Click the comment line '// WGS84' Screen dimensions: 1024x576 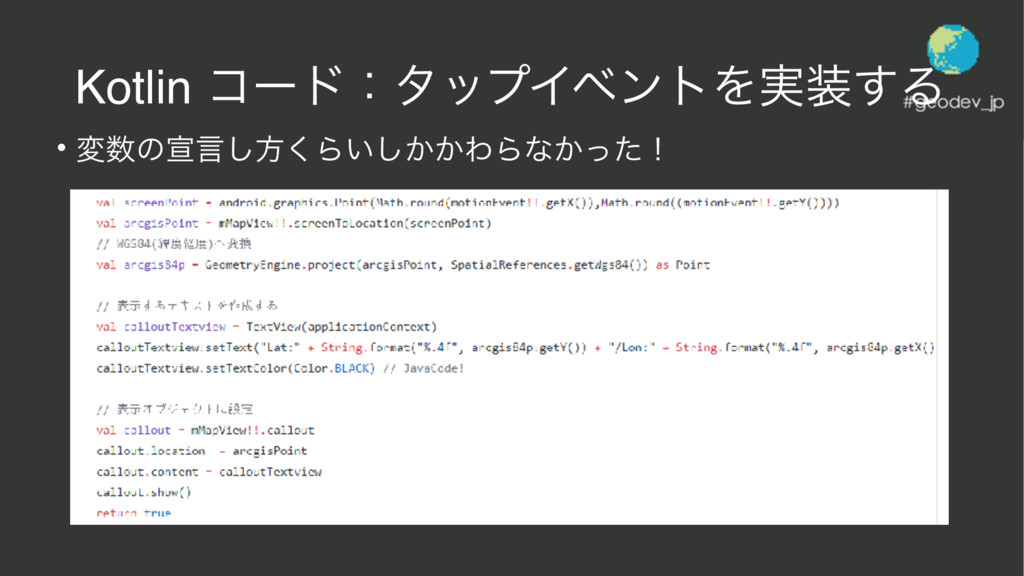(x=174, y=244)
